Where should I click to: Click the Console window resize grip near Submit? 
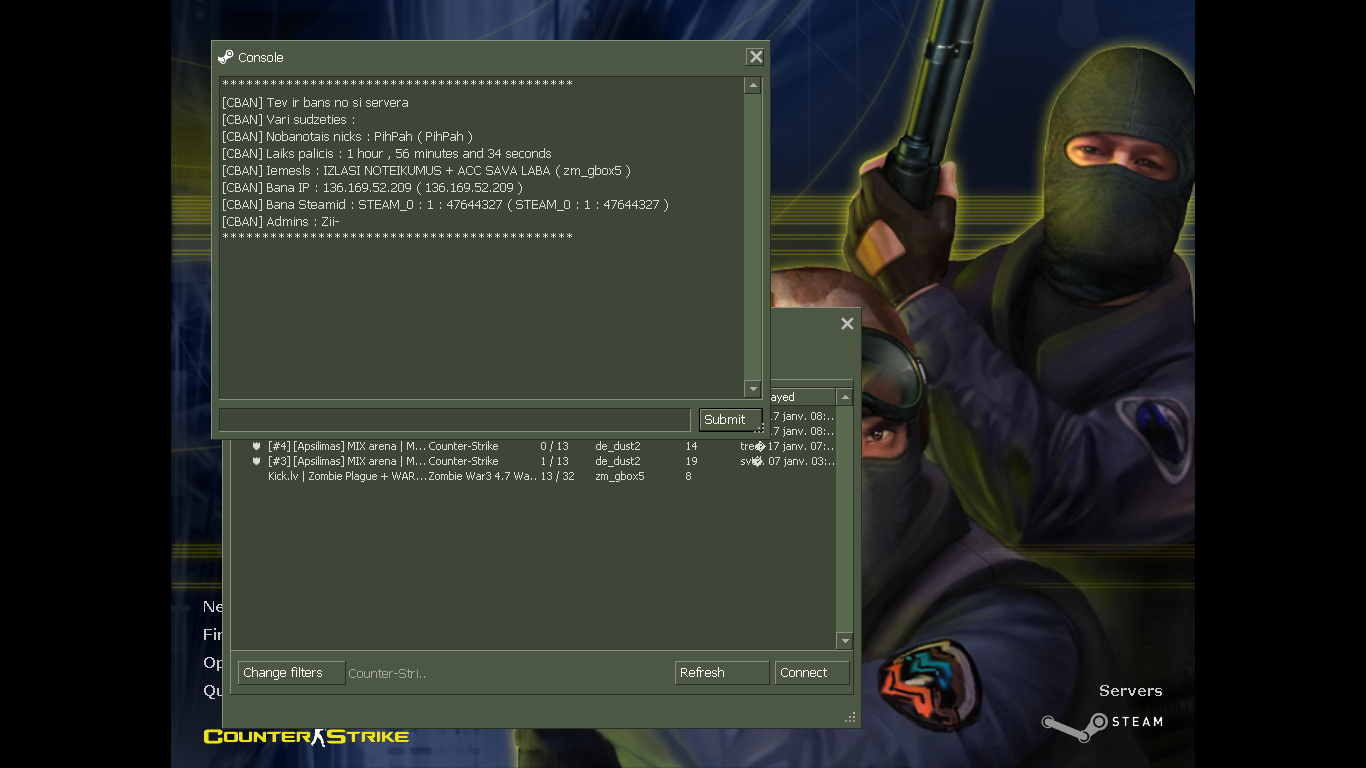[760, 429]
